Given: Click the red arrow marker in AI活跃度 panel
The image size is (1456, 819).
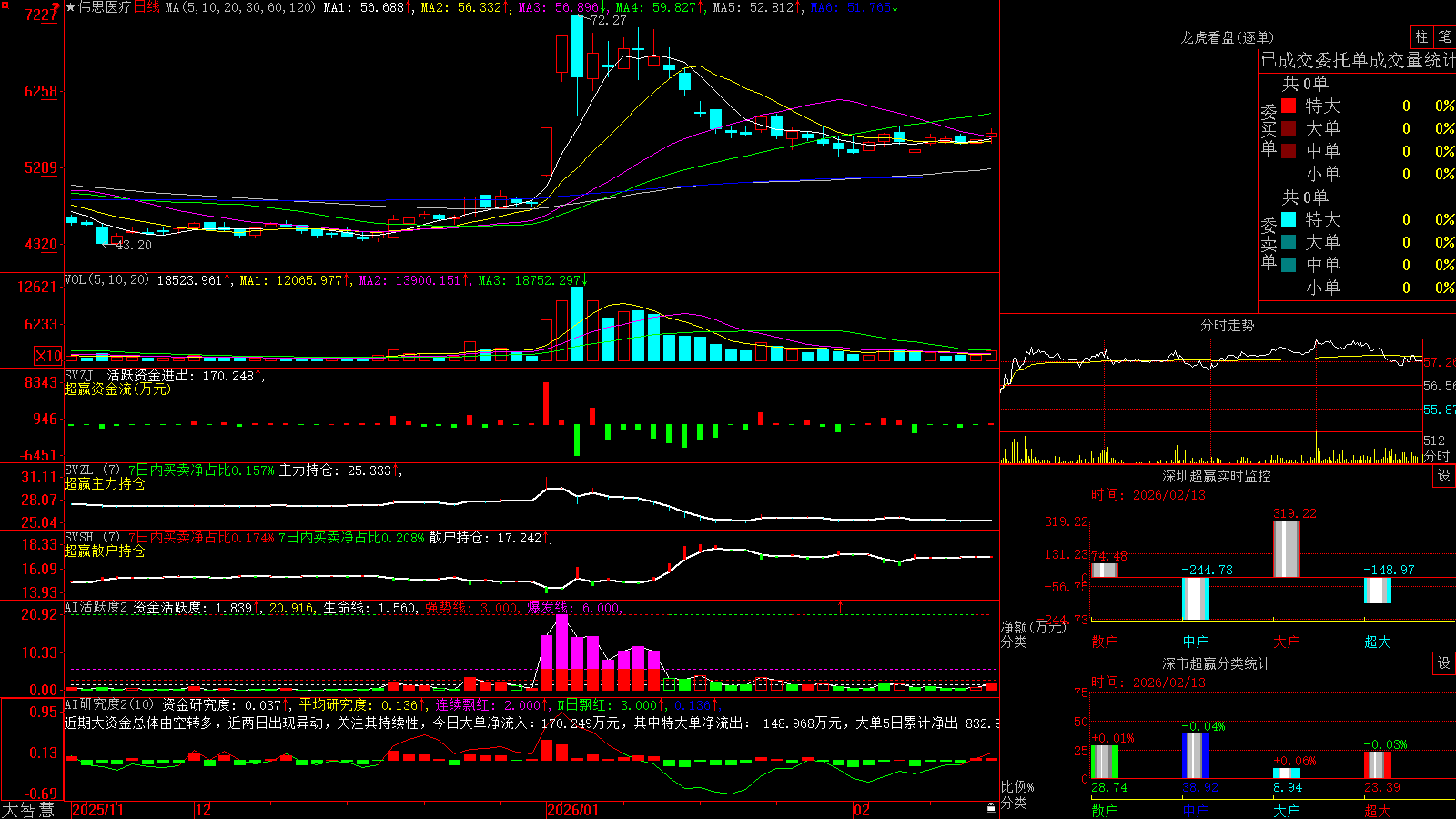Looking at the screenshot, I should [x=840, y=606].
